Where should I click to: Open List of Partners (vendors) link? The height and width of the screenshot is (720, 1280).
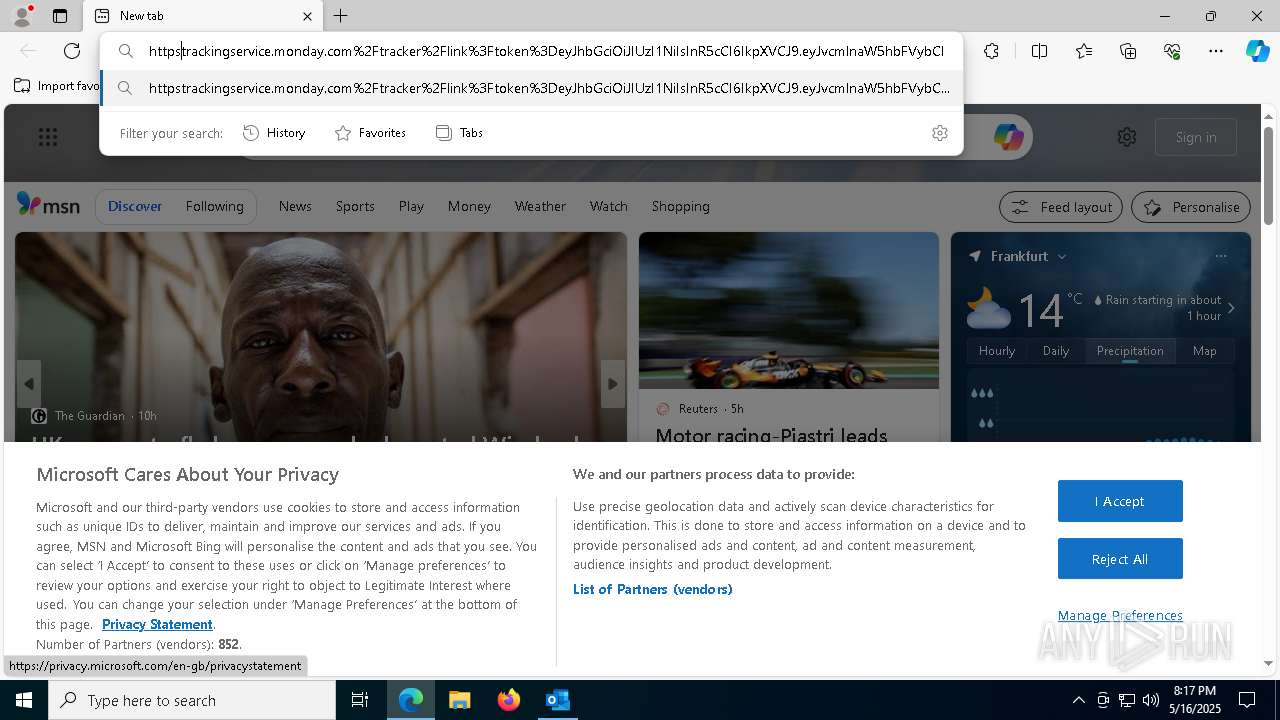653,589
